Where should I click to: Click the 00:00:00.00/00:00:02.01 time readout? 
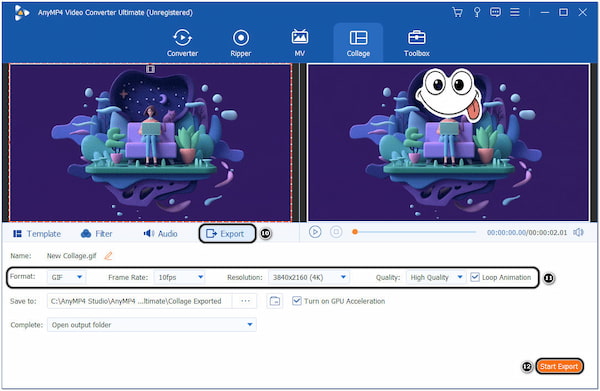pyautogui.click(x=527, y=232)
